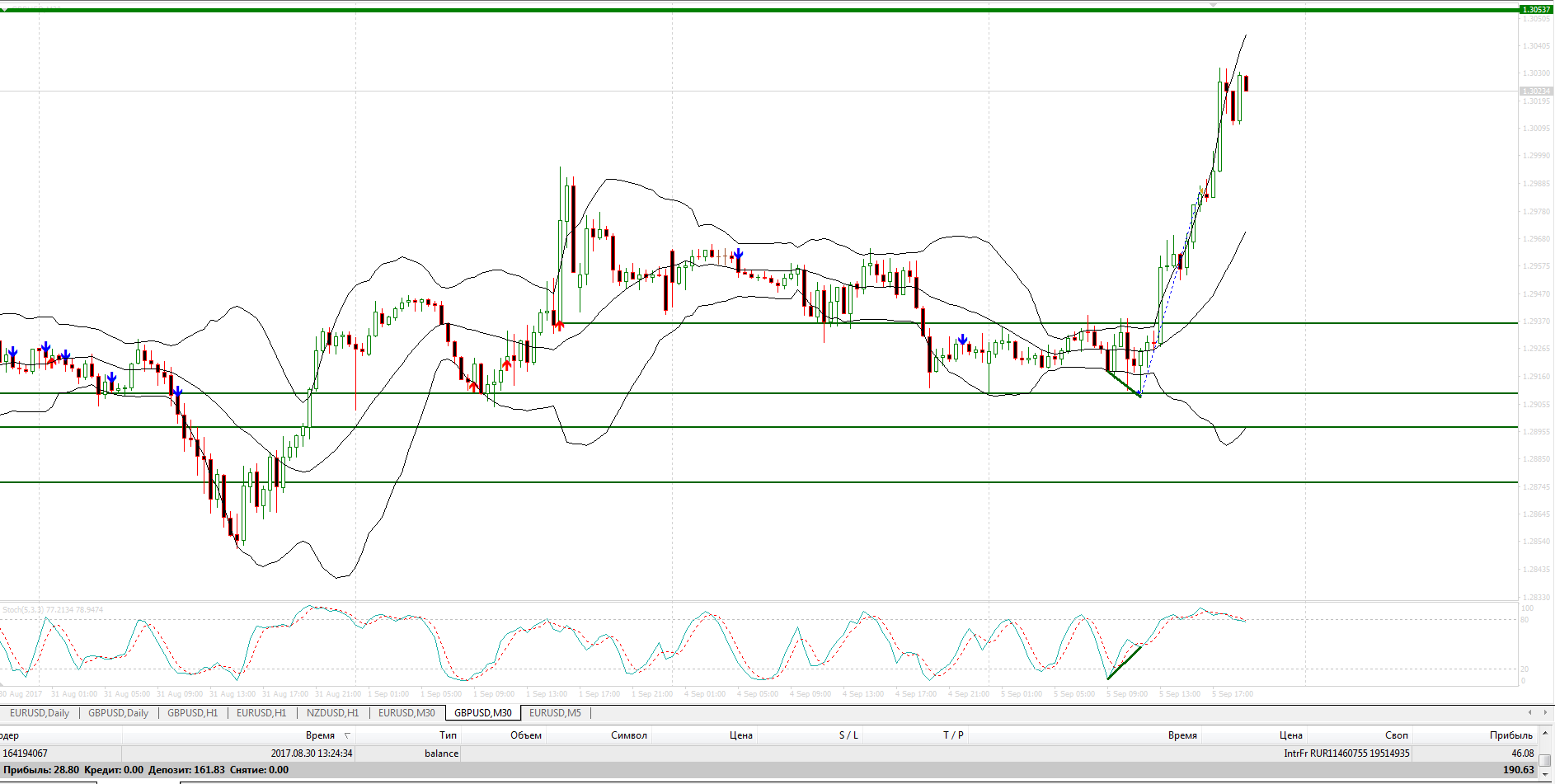The image size is (1555, 784).
Task: Click the green 1.30537 price label
Action: [x=1536, y=10]
